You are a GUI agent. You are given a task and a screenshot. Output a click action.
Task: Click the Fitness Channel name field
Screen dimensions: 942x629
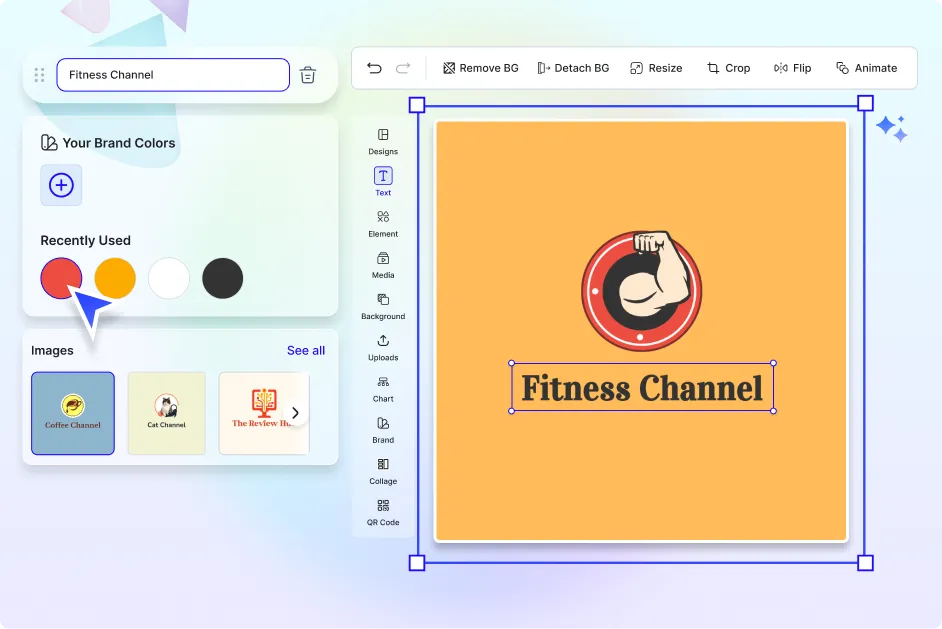(x=172, y=75)
